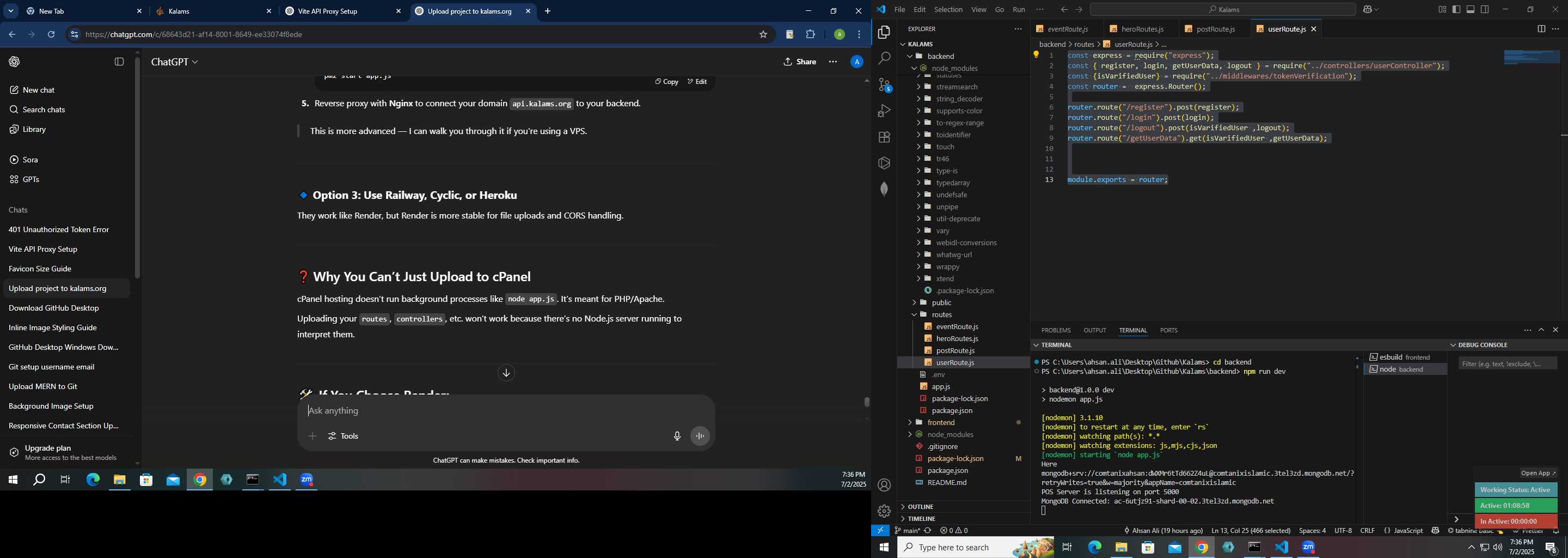Focus Chrome address bar URL
The height and width of the screenshot is (558, 1568).
[194, 35]
